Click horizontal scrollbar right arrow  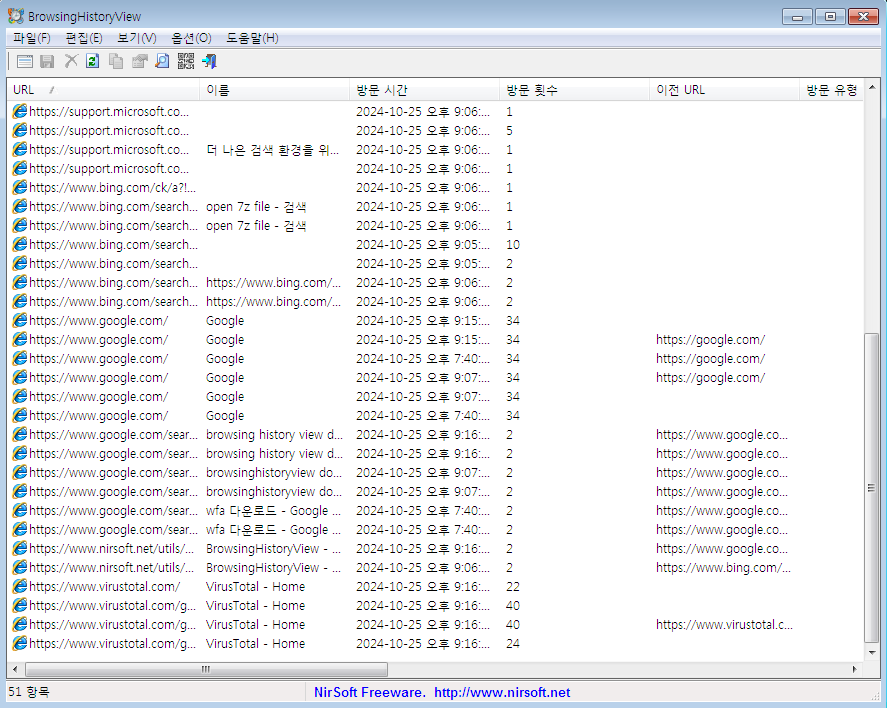point(854,669)
